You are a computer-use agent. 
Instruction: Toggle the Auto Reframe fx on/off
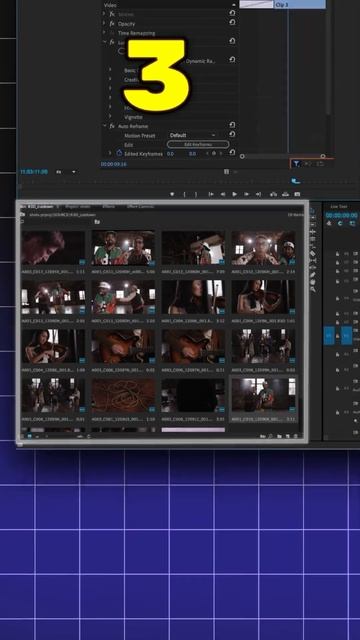(x=112, y=126)
